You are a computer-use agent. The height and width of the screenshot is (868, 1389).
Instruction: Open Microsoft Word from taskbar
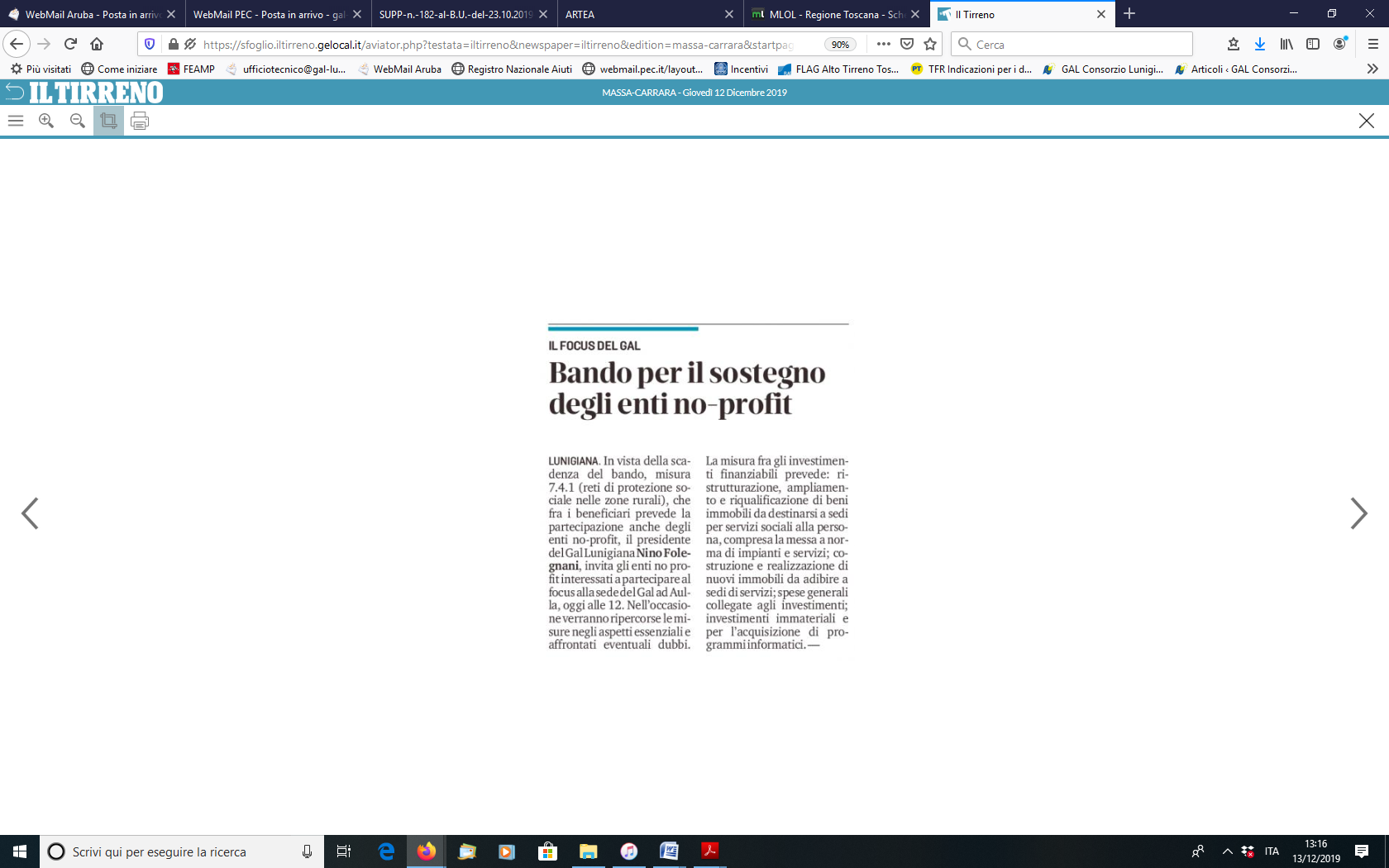coord(669,851)
